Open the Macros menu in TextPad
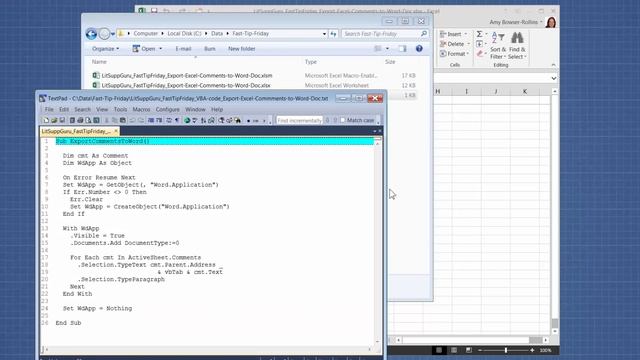The width and height of the screenshot is (640, 360). click(141, 109)
